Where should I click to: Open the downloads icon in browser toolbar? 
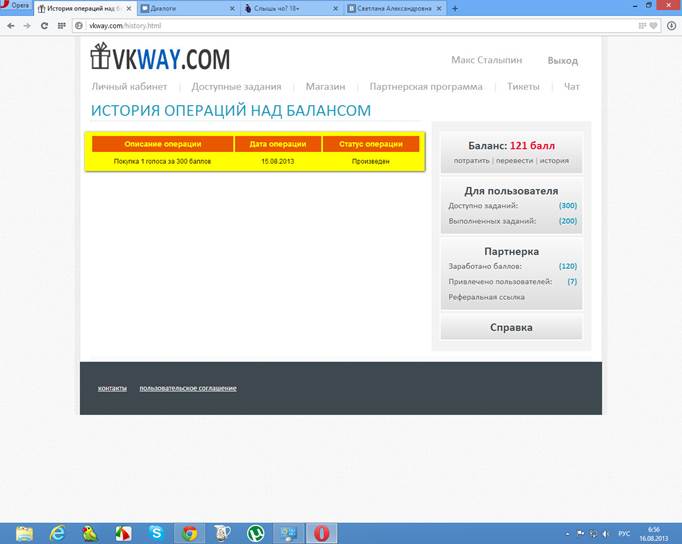[x=671, y=26]
